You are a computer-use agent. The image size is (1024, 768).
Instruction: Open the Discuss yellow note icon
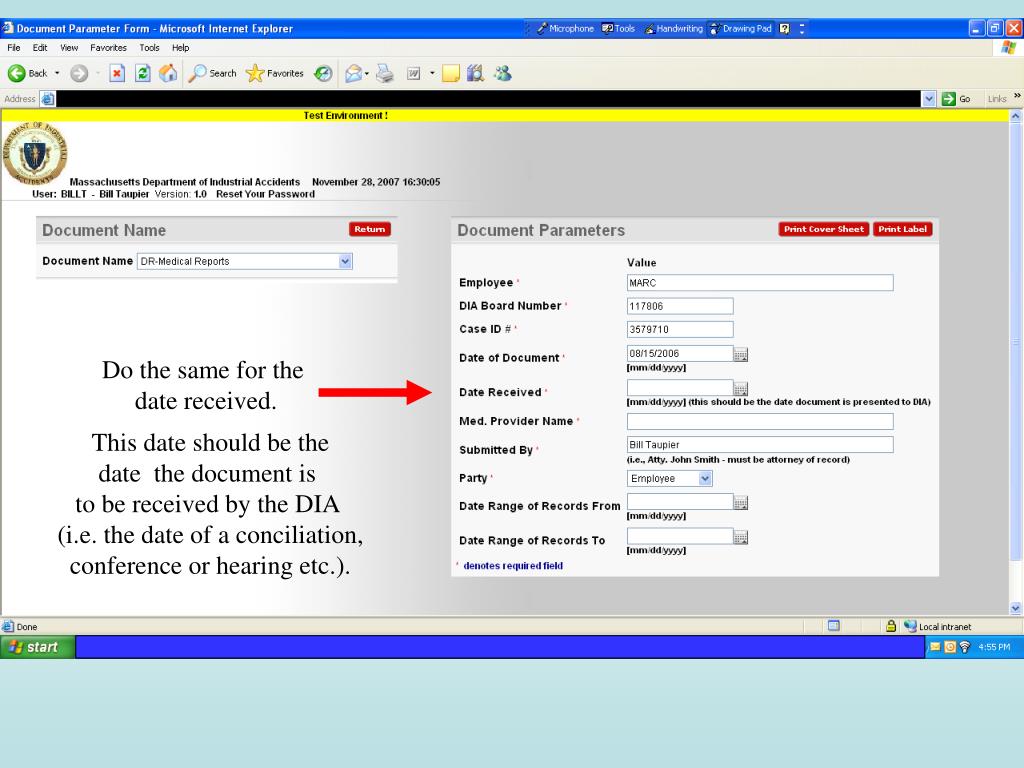[451, 73]
